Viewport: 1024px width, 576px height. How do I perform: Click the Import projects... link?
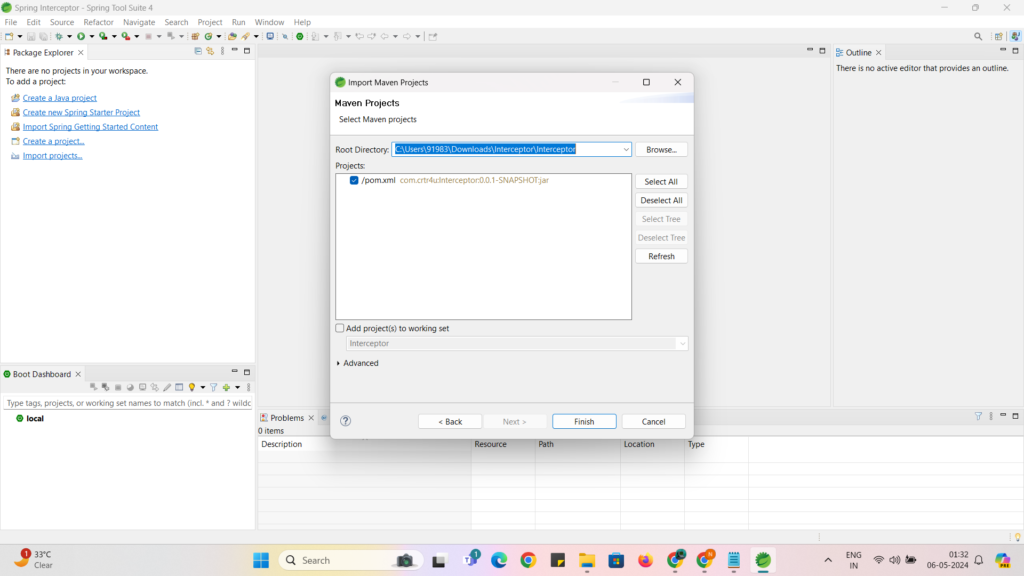(52, 155)
